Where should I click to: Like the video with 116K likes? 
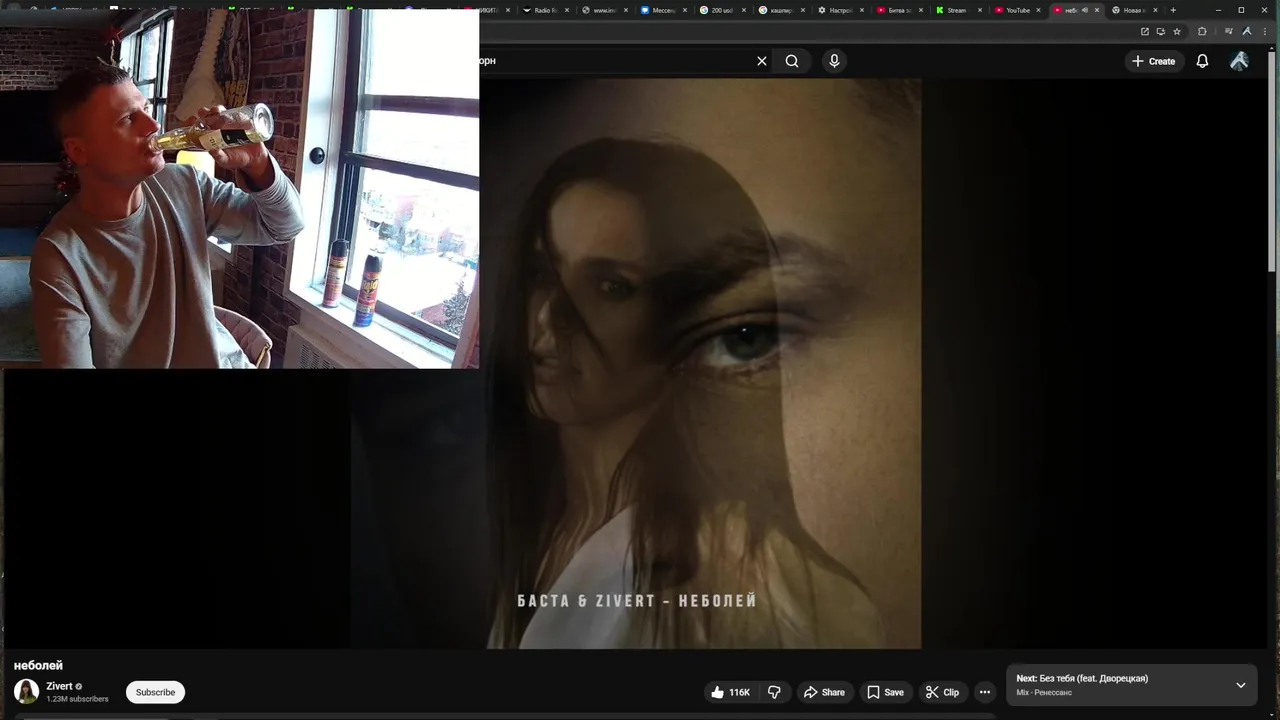coord(730,692)
